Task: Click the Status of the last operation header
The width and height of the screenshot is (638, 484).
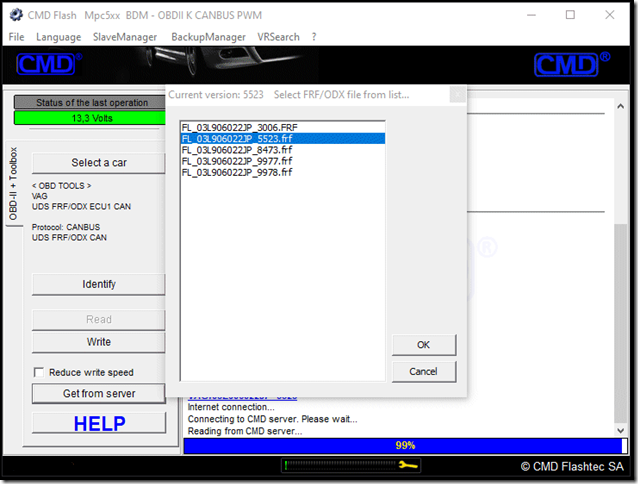Action: coord(92,102)
